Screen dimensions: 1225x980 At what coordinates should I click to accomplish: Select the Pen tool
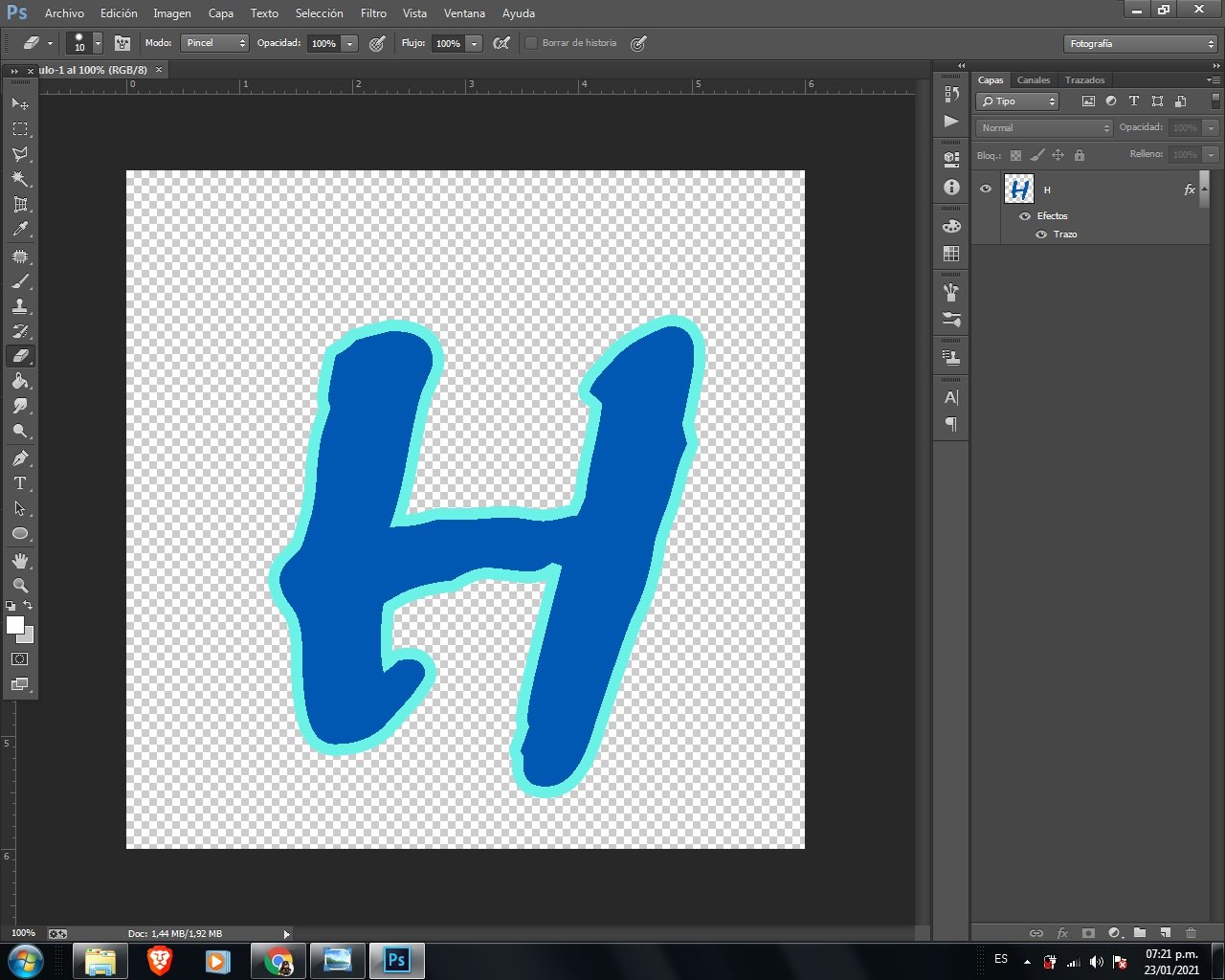(x=20, y=458)
